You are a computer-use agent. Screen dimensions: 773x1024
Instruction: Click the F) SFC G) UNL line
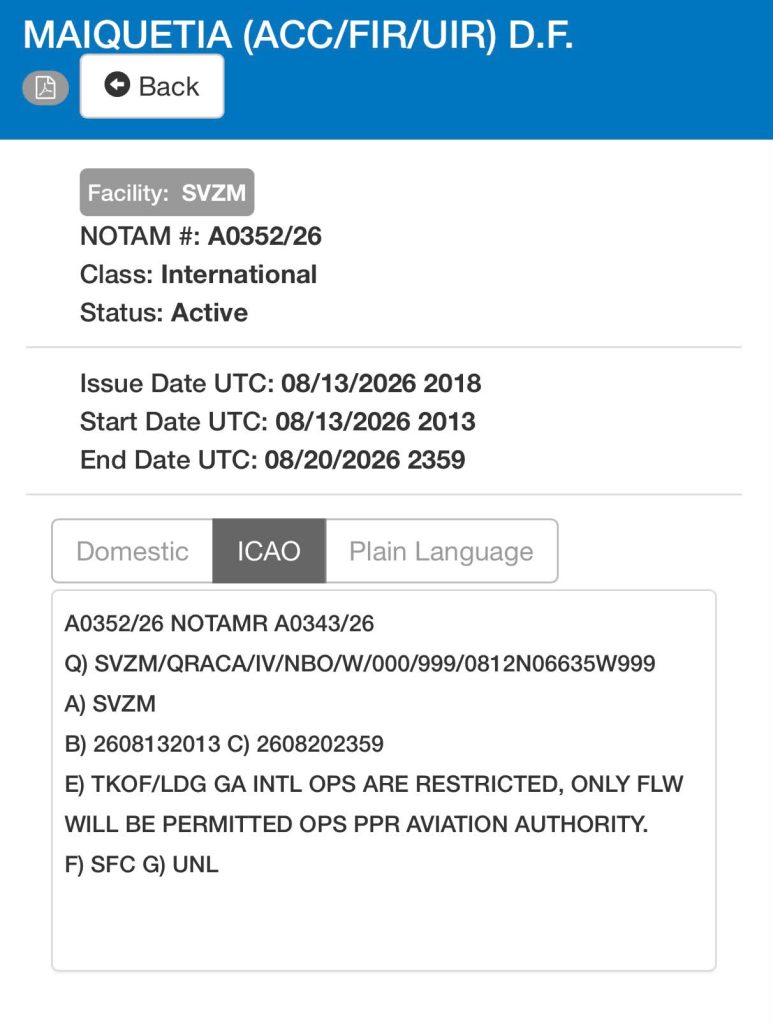coord(142,865)
